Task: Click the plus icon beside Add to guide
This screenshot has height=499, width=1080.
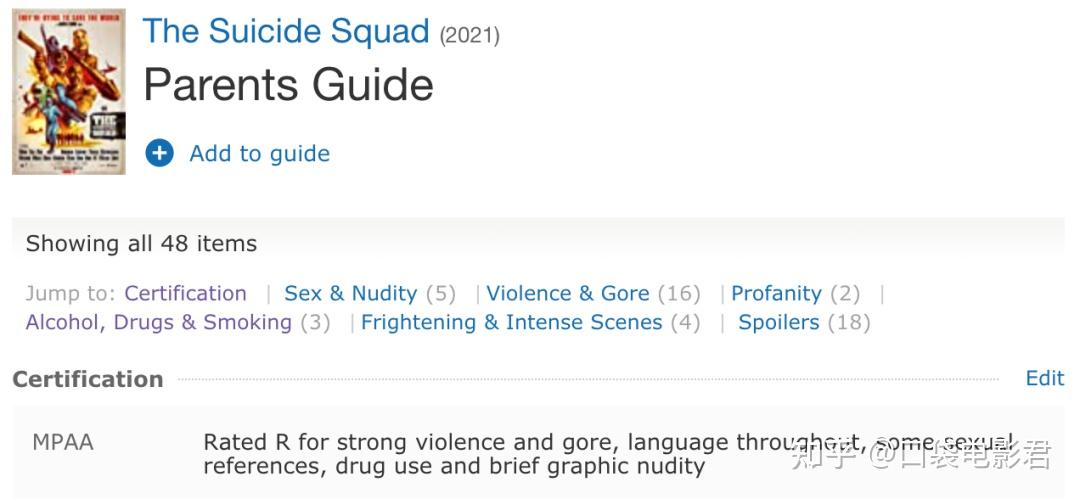Action: pyautogui.click(x=159, y=153)
